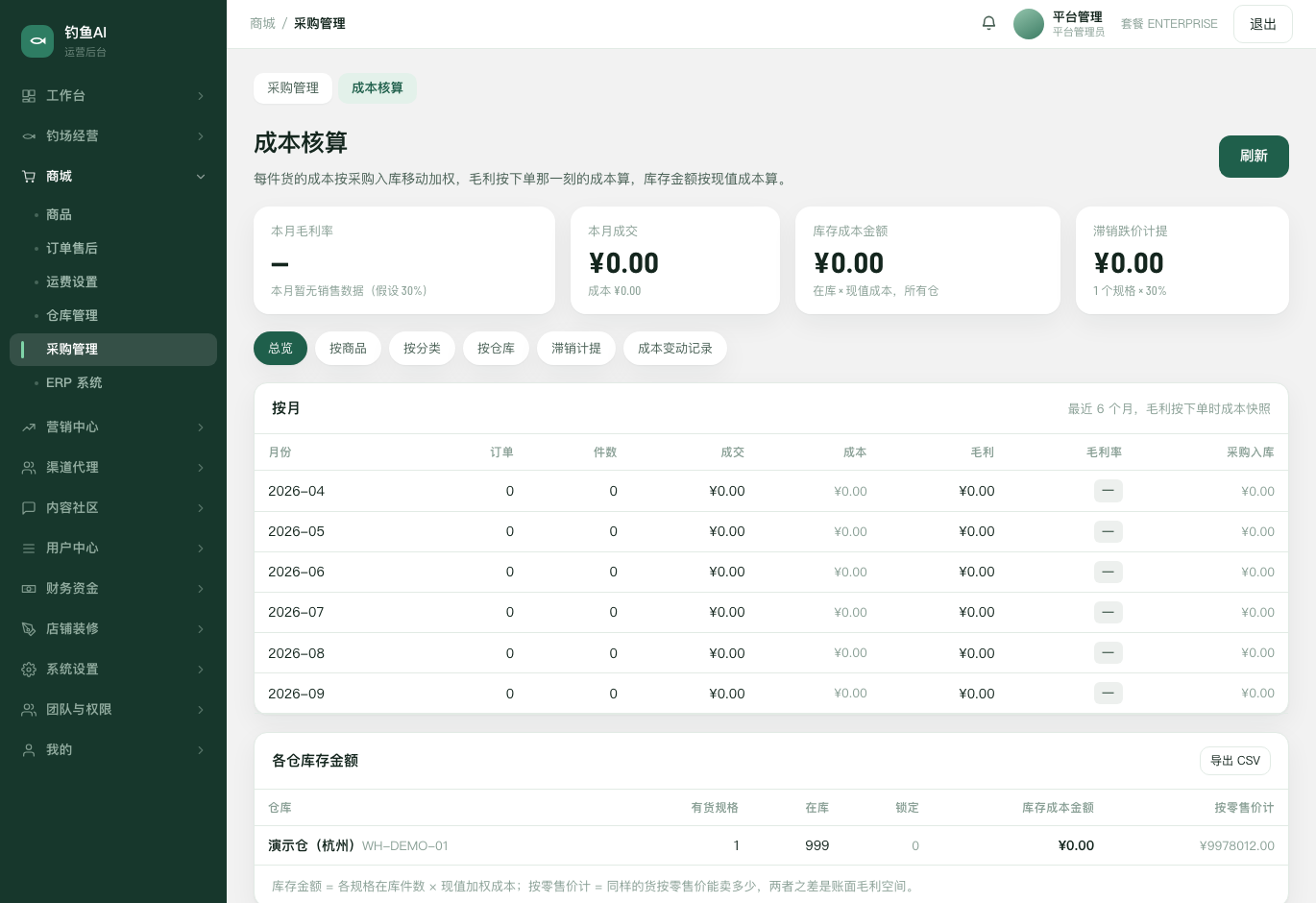Open ERP 系统 in the sidebar
This screenshot has width=1316, height=903.
tap(113, 383)
